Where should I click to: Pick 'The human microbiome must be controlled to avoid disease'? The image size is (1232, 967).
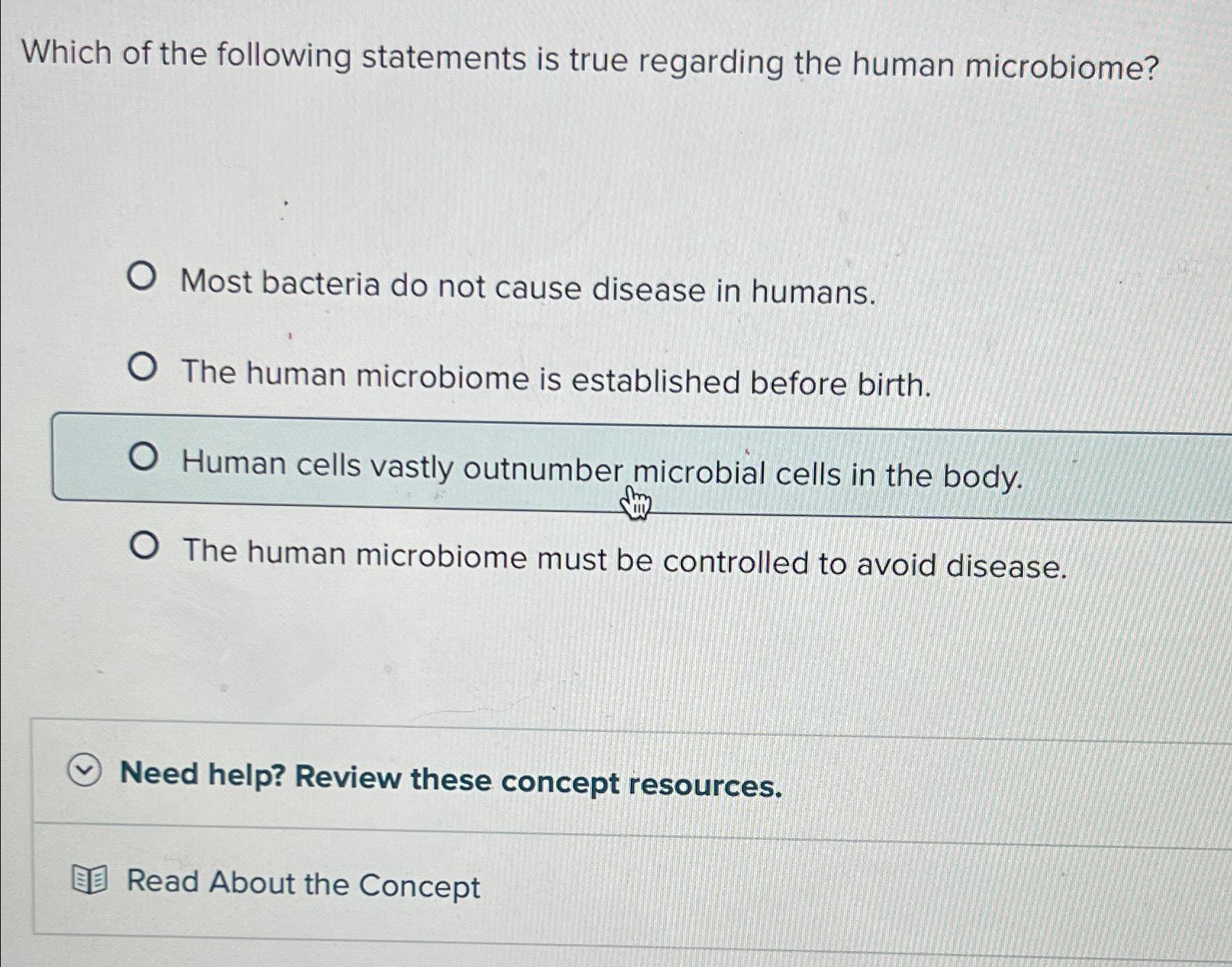point(145,548)
